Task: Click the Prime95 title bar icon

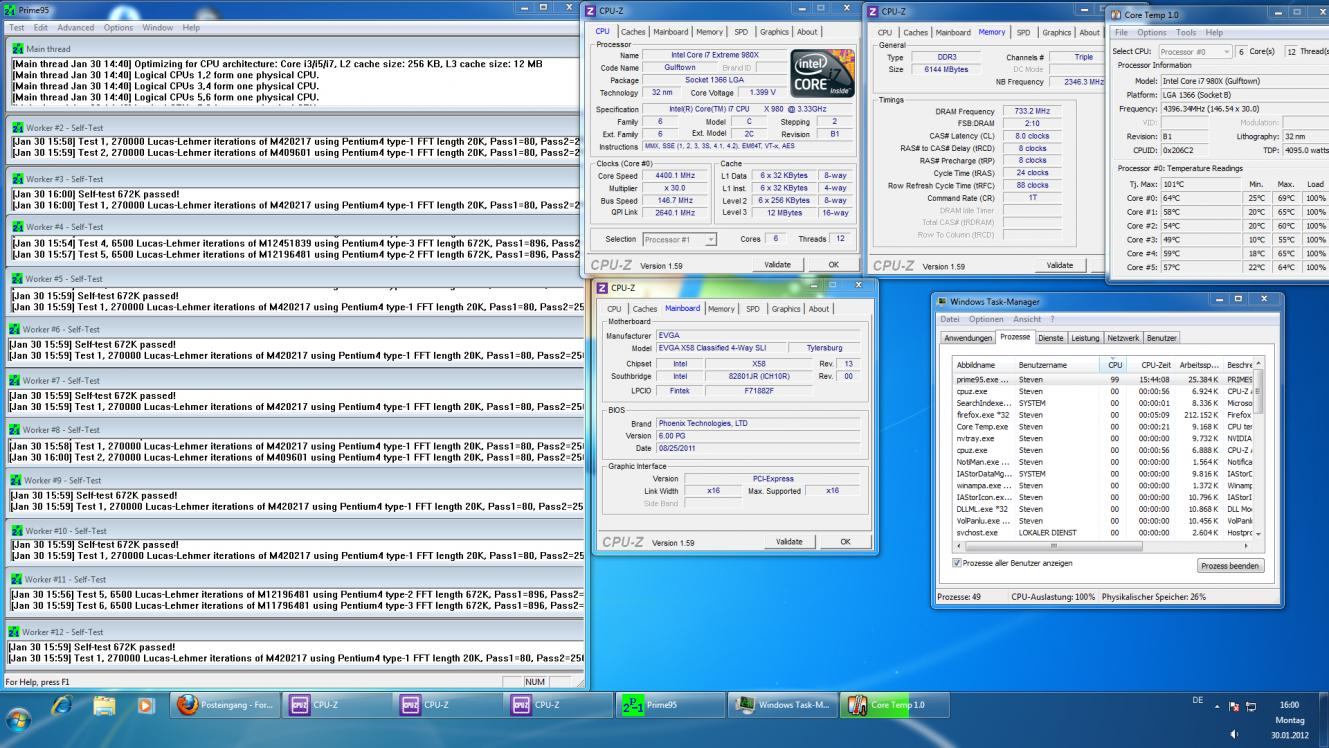Action: point(10,10)
